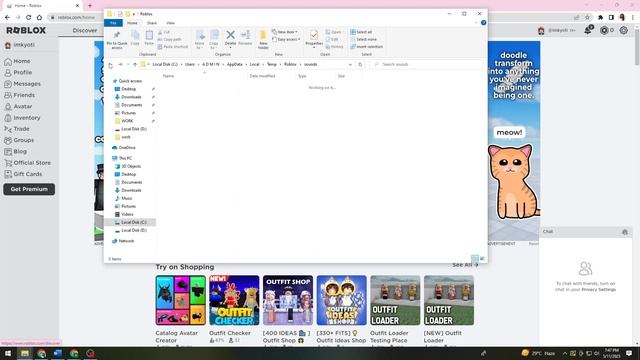Click the Get Premium button
This screenshot has height=360, width=640.
click(x=29, y=189)
